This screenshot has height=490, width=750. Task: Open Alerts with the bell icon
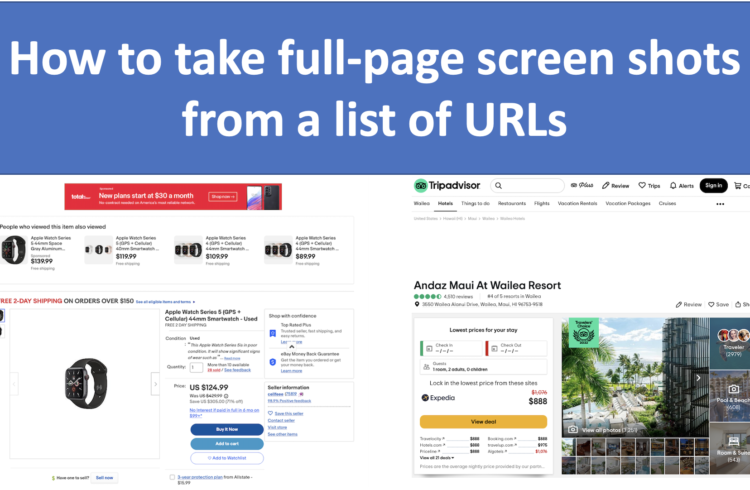pyautogui.click(x=682, y=186)
